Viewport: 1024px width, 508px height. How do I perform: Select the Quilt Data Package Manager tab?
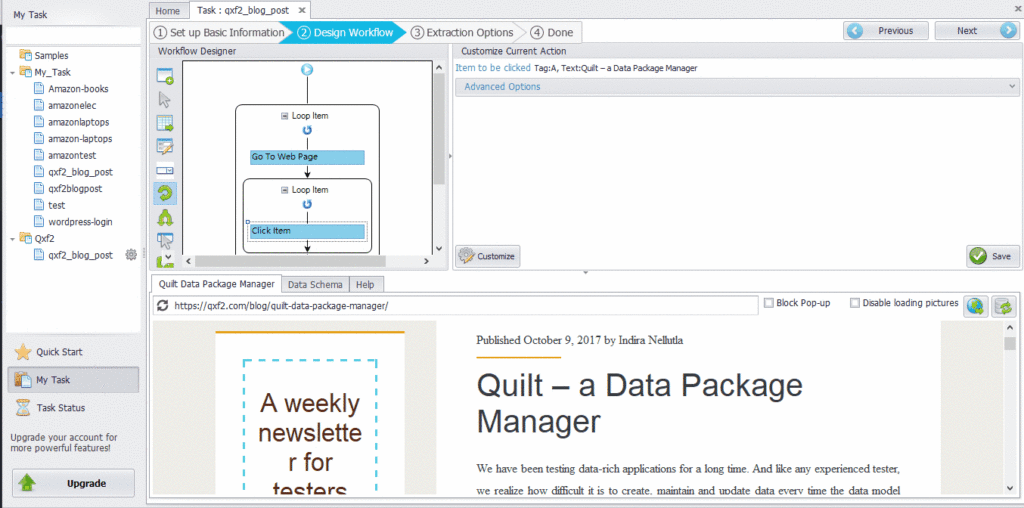[x=216, y=284]
